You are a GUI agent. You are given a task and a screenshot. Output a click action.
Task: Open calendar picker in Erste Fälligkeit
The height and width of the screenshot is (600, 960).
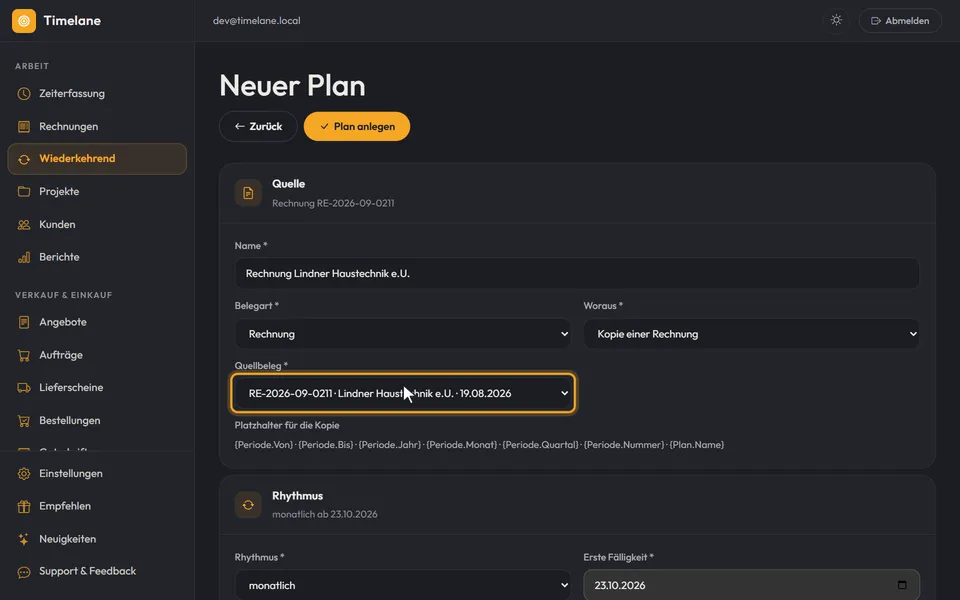pos(902,585)
